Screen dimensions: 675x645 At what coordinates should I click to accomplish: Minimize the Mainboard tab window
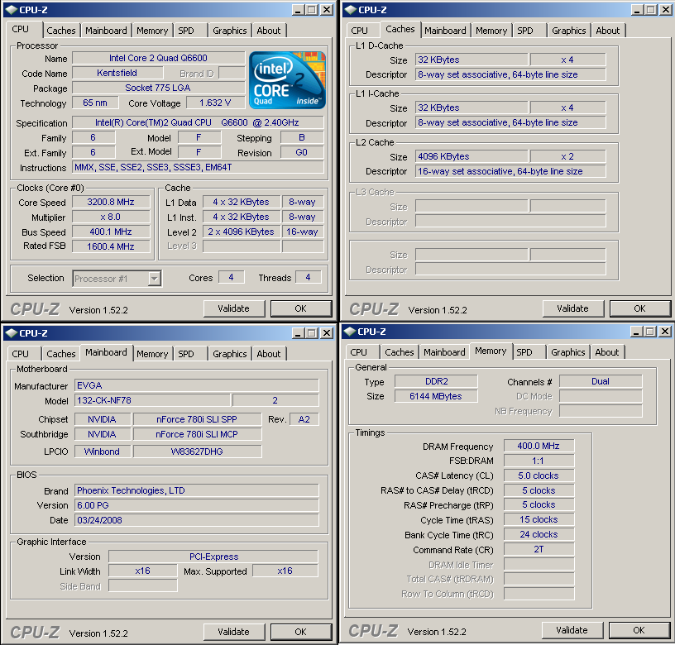click(298, 333)
